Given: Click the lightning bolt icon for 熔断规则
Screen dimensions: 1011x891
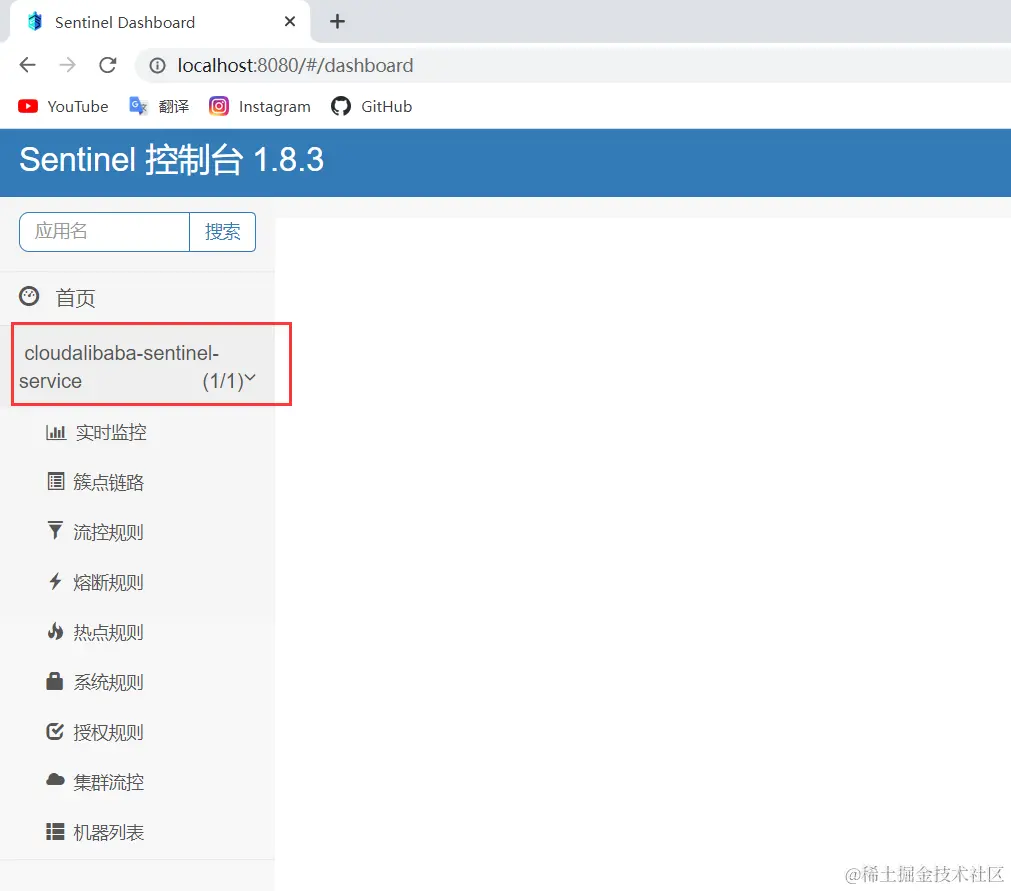Looking at the screenshot, I should [x=55, y=582].
